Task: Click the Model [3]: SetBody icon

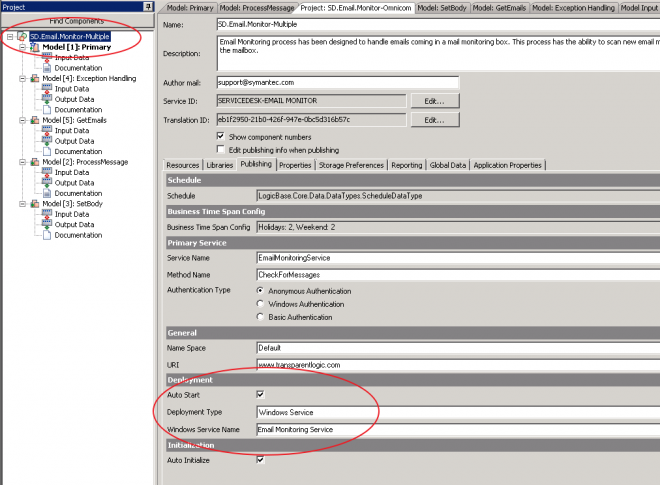Action: 35,204
